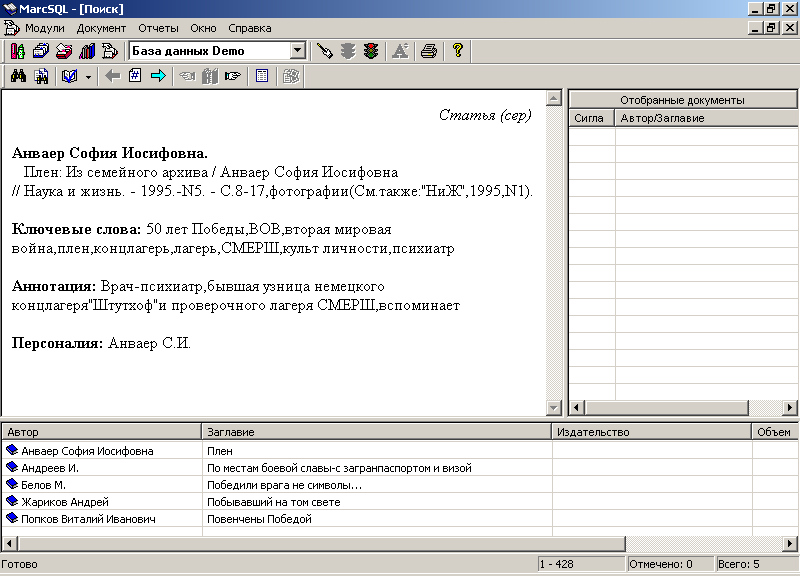
Task: Click the gray puzzle-like icon ending second toolbar
Action: 291,76
